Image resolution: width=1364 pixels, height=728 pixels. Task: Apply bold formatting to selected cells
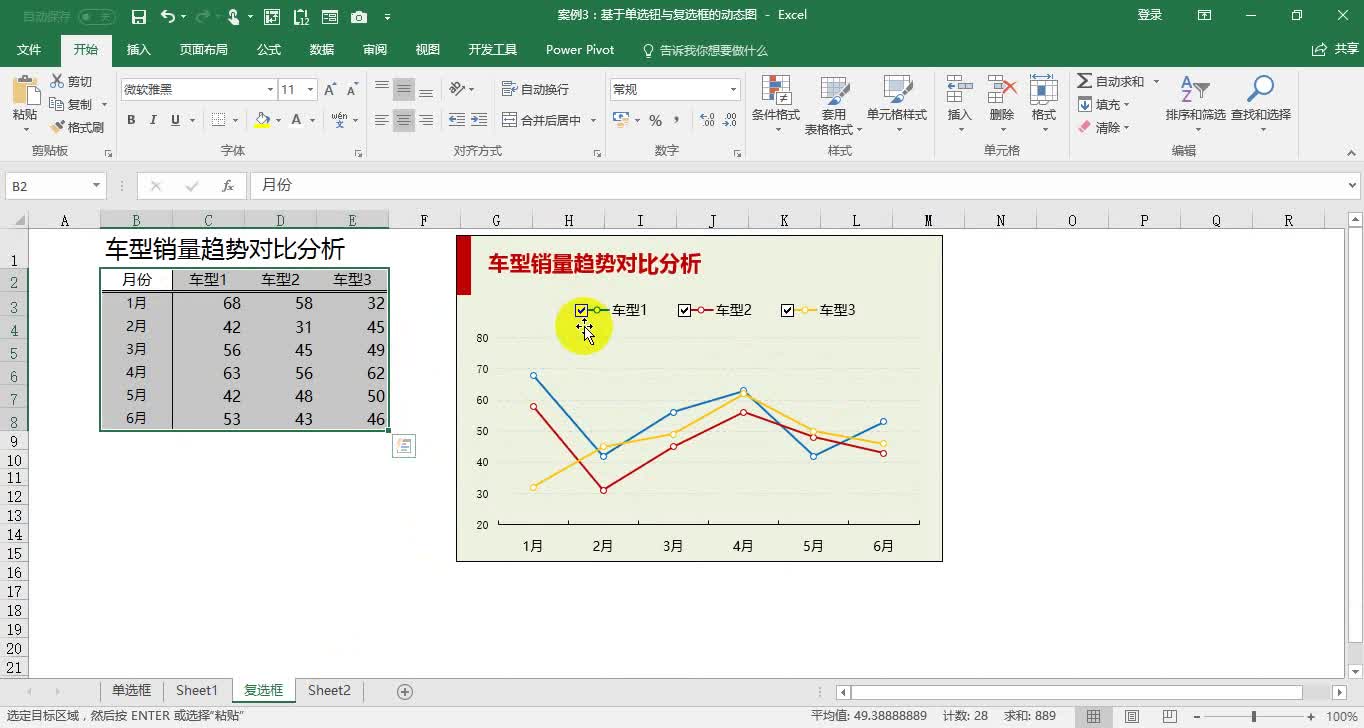[x=130, y=119]
